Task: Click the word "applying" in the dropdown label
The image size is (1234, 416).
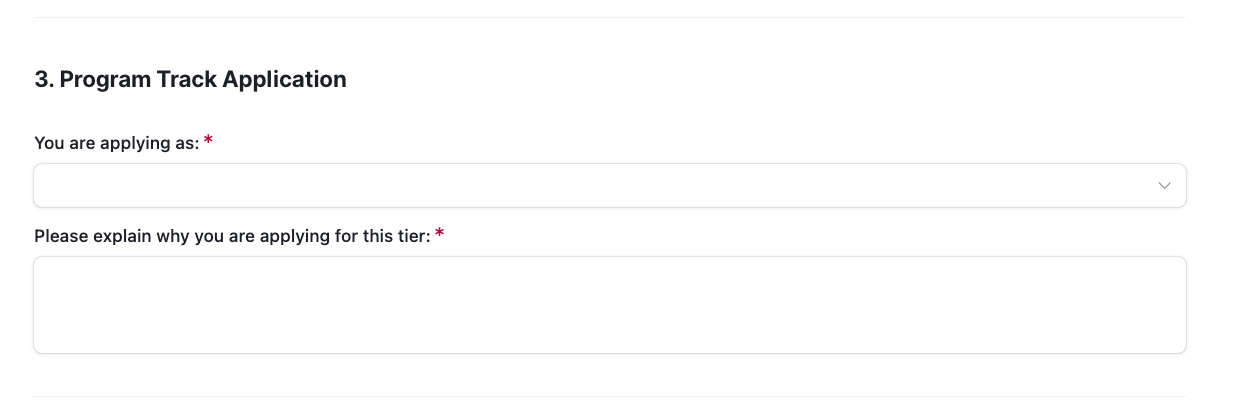Action: (x=133, y=143)
